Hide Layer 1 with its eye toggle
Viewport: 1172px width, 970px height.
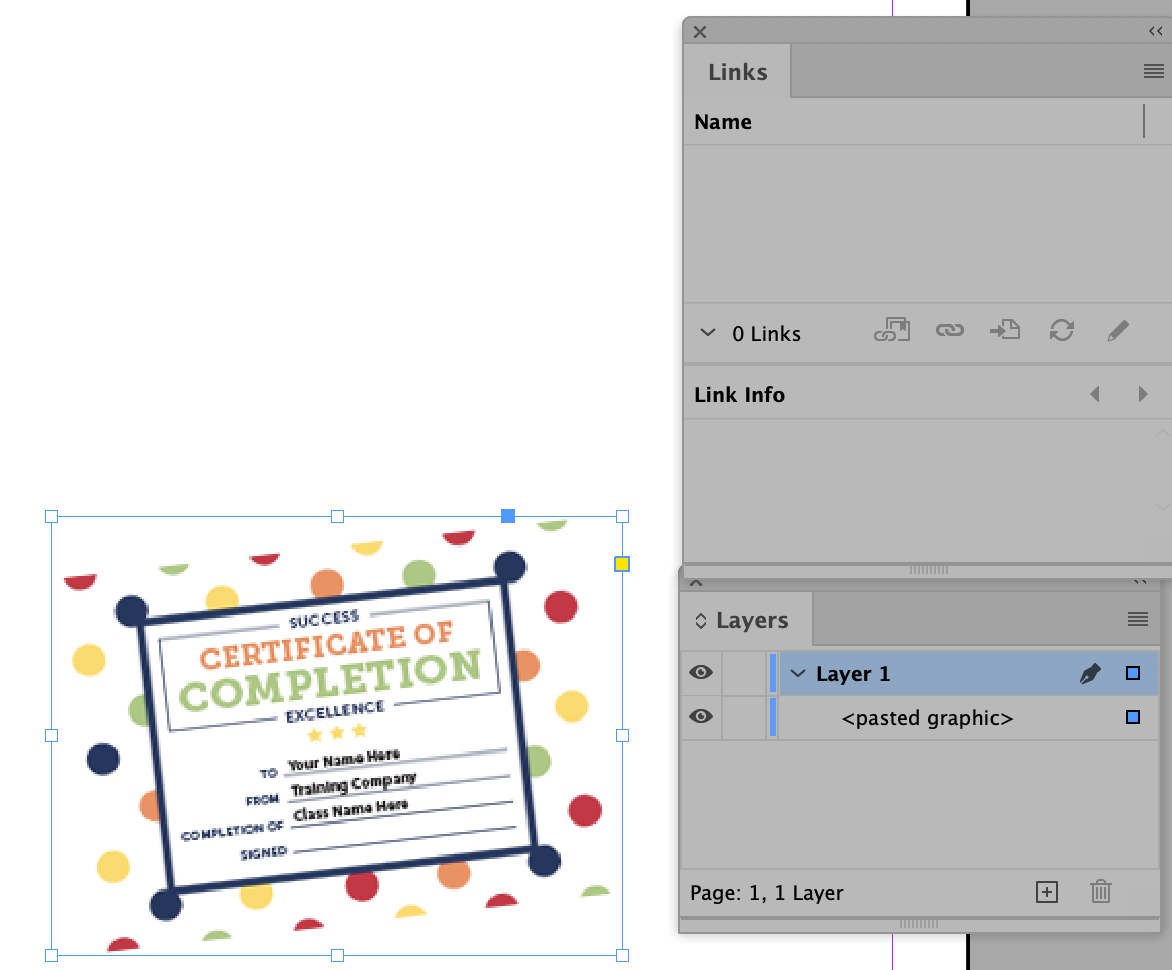pos(700,673)
